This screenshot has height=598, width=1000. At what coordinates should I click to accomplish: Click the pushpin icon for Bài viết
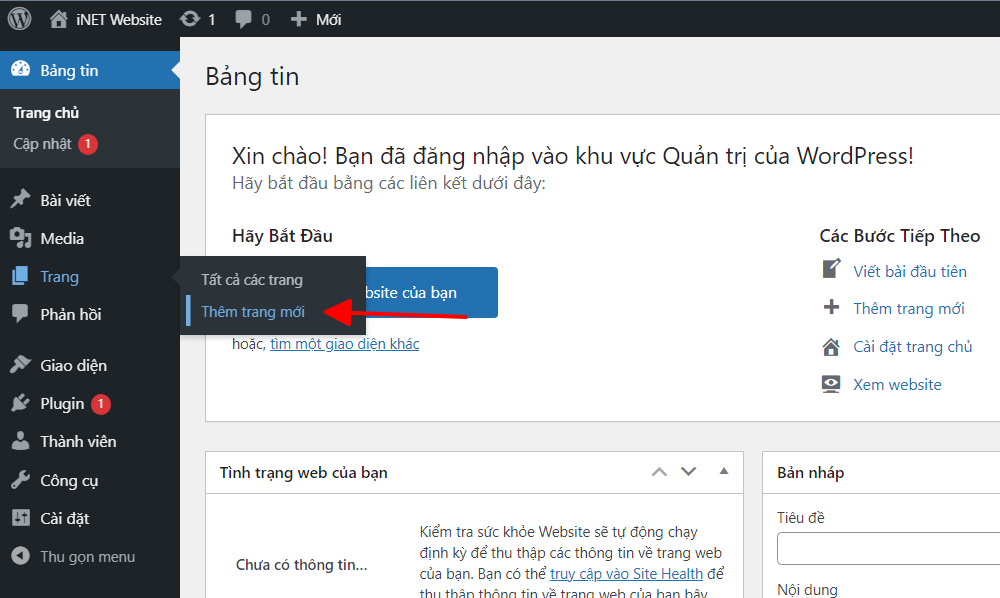point(20,200)
